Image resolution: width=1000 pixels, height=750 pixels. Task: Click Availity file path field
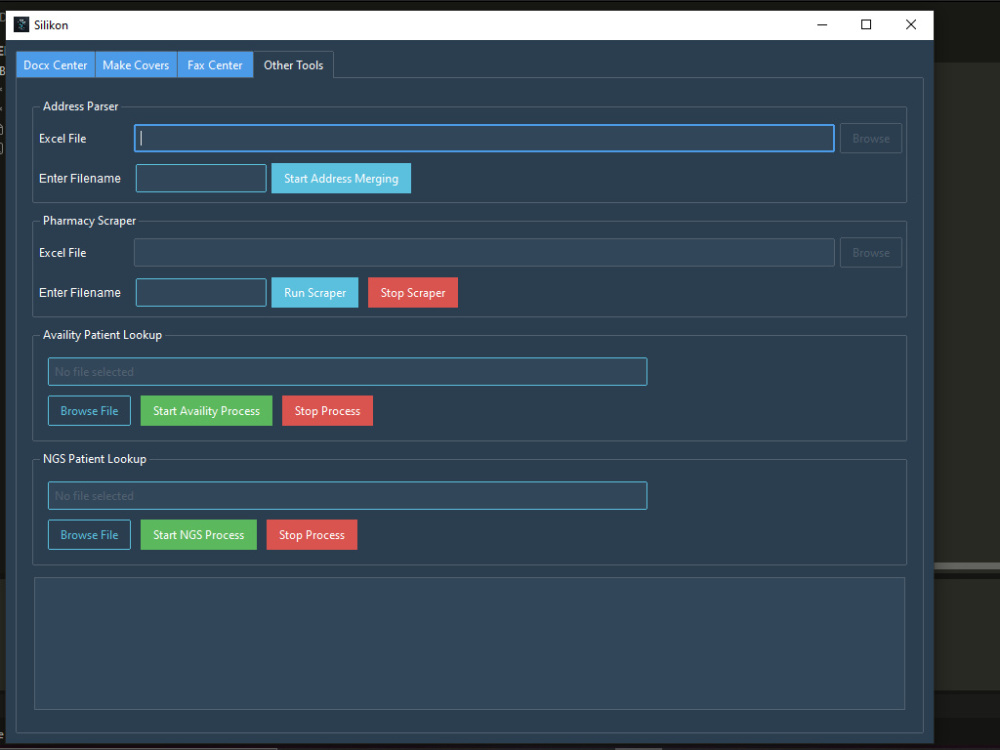click(x=348, y=372)
